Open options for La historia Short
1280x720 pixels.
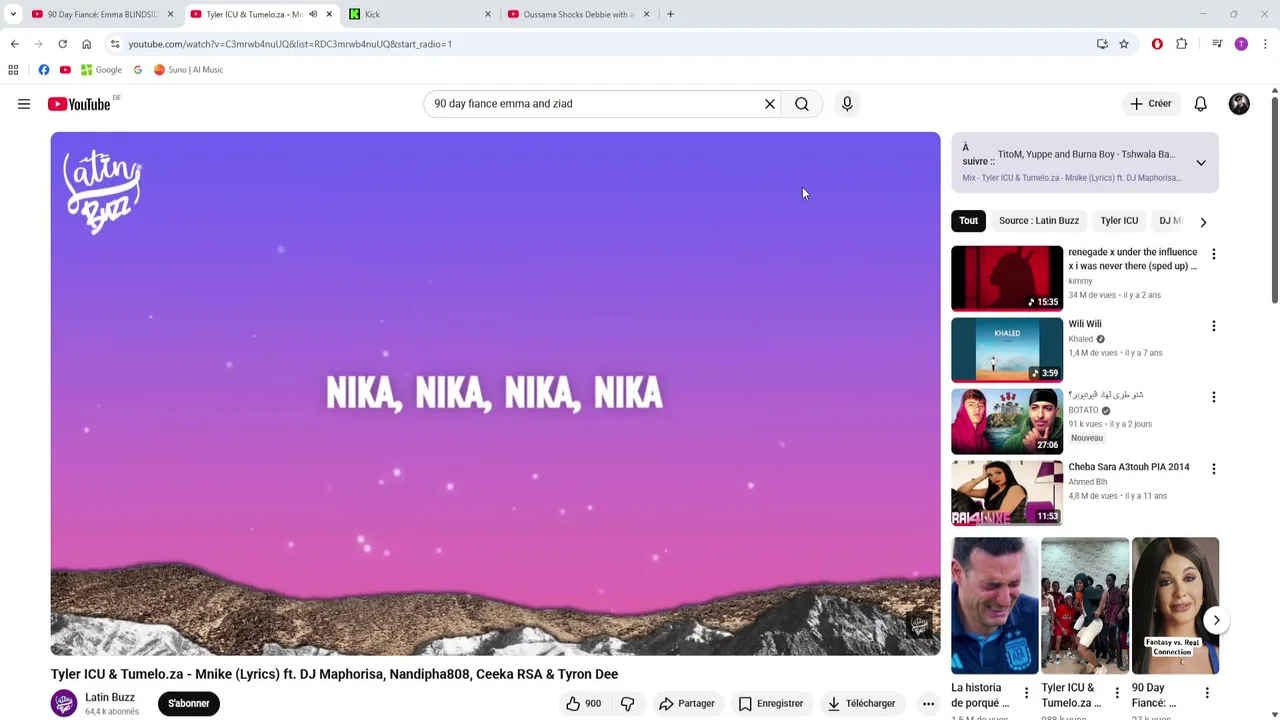click(x=1026, y=692)
